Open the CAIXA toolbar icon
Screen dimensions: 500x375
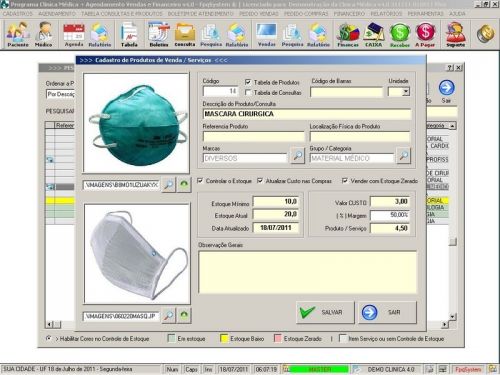pyautogui.click(x=374, y=34)
